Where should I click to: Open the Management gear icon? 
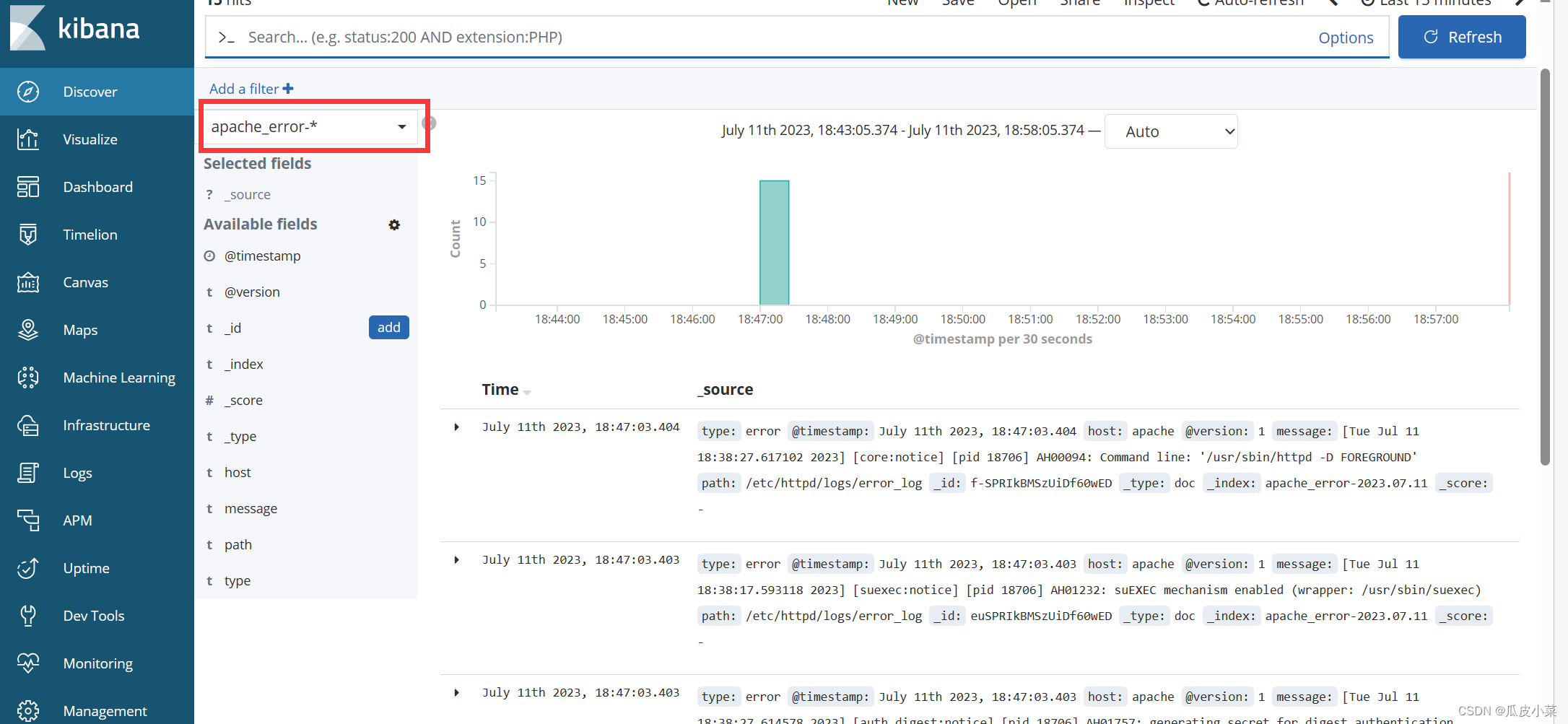tap(28, 711)
